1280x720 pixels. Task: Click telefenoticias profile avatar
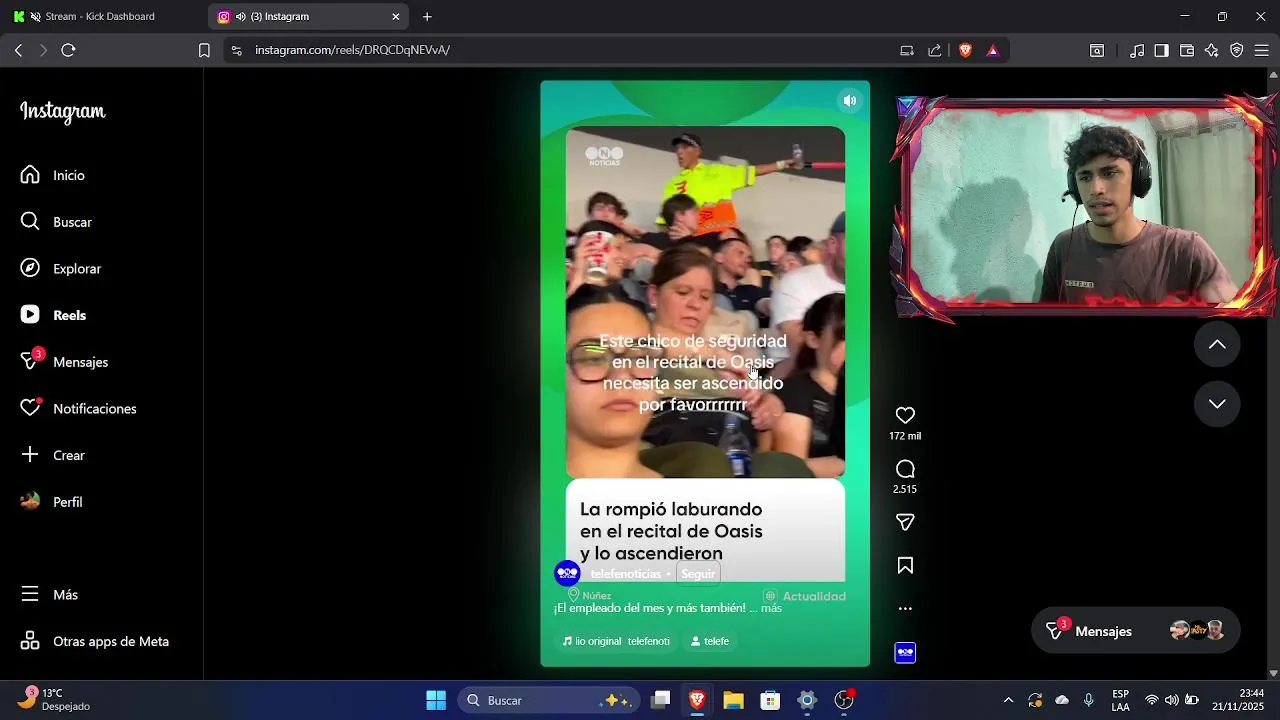[568, 573]
